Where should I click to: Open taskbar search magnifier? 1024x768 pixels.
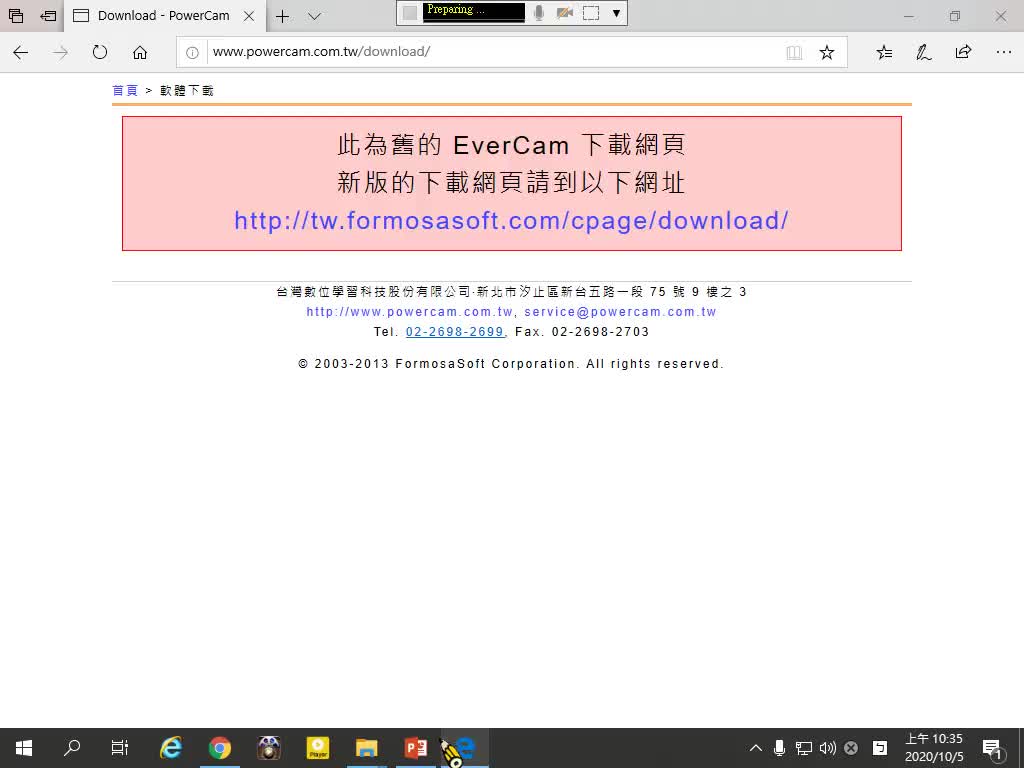[x=72, y=748]
